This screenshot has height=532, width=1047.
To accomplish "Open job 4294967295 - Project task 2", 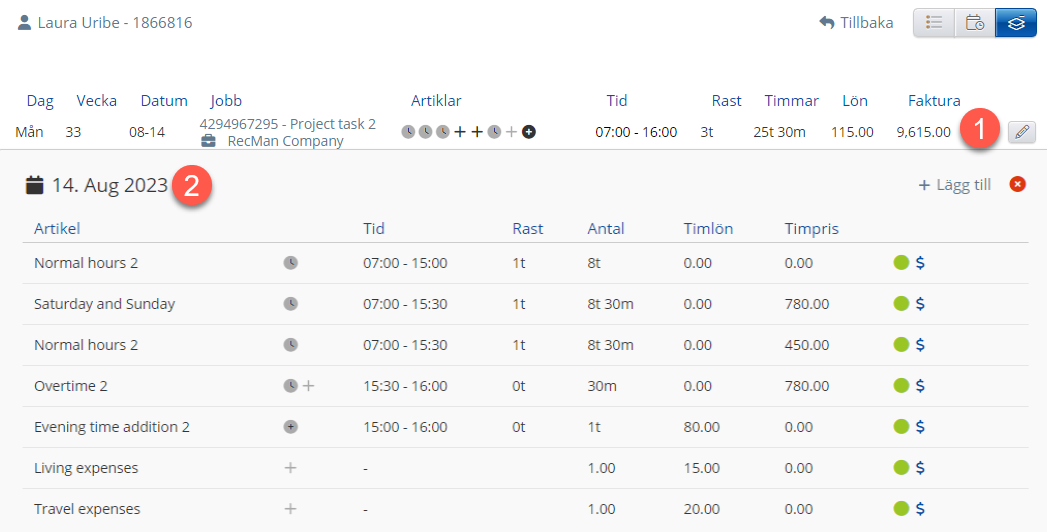I will (x=288, y=124).
